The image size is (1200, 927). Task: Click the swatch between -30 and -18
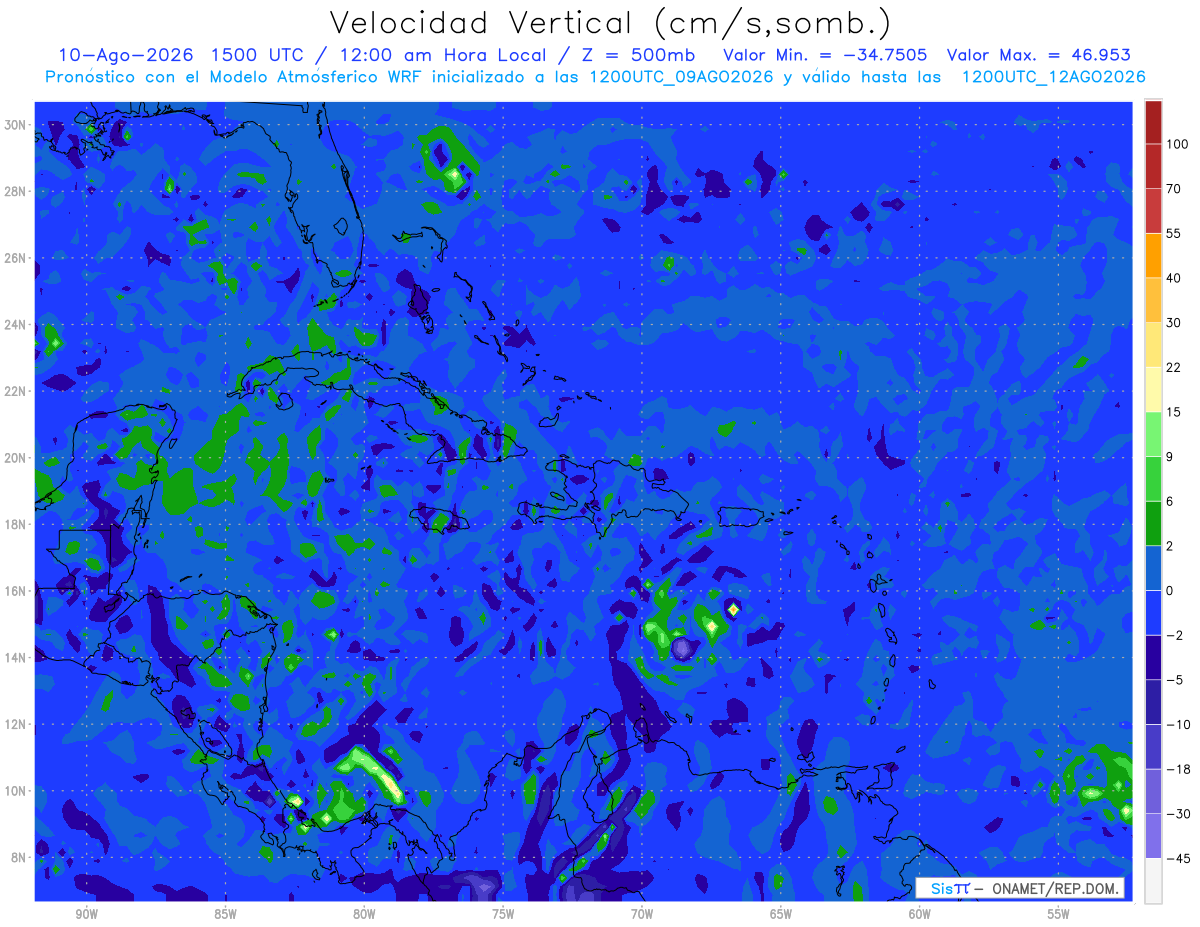[x=1153, y=791]
